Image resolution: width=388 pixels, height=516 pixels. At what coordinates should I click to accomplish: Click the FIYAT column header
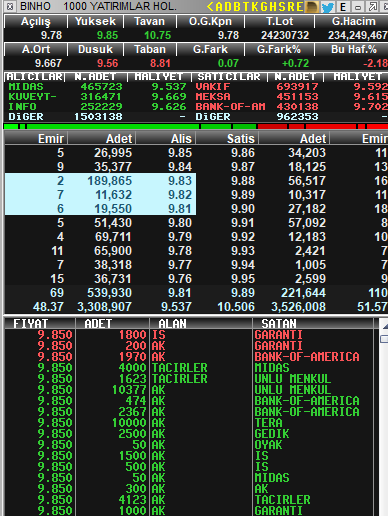coord(39,324)
